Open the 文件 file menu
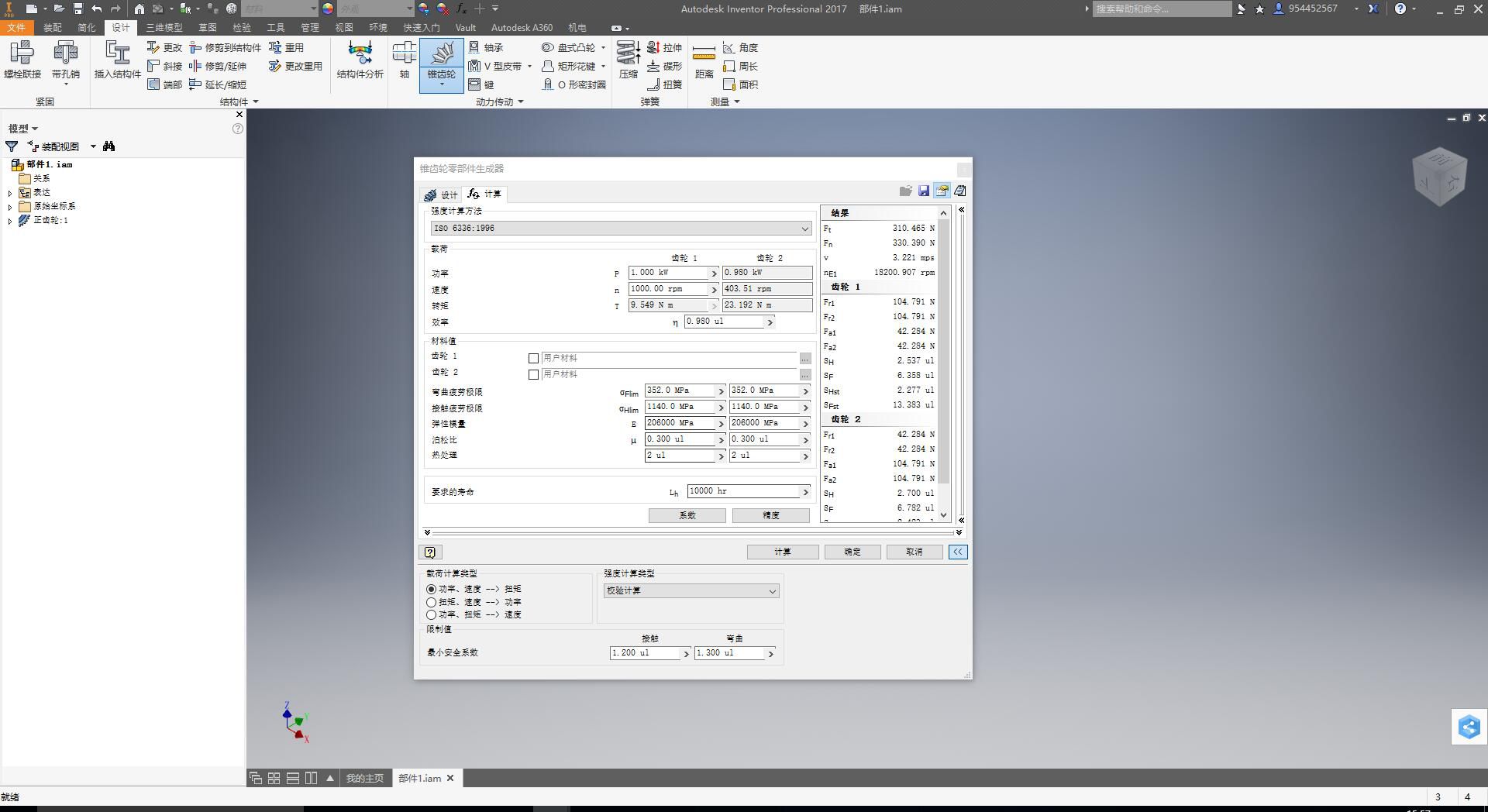 tap(16, 27)
